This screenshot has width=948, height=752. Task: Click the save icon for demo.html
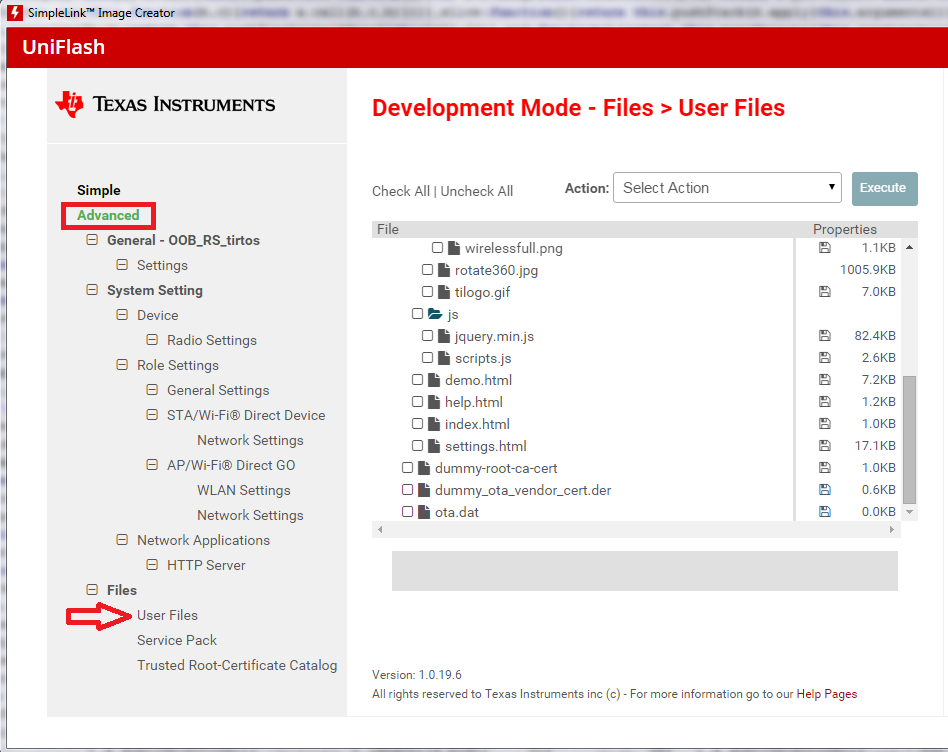coord(825,380)
